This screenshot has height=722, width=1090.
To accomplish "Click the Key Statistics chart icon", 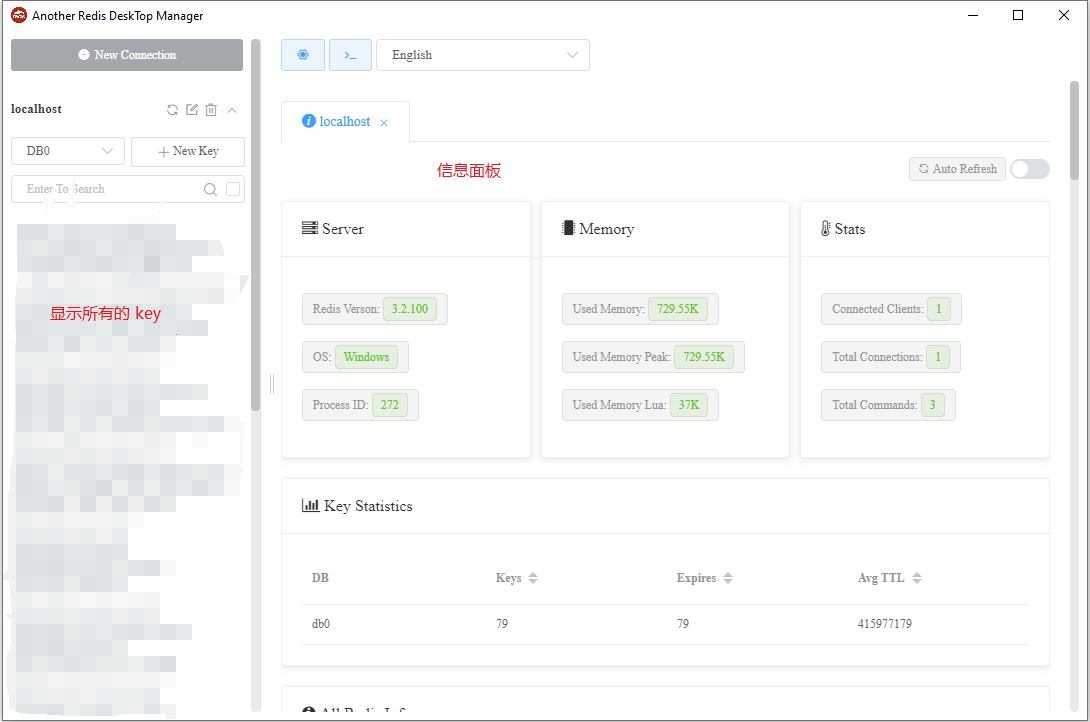I will (x=310, y=506).
